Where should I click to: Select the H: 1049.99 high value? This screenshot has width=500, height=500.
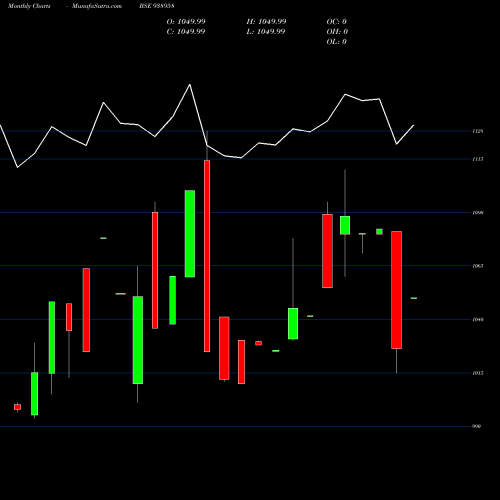coord(266,22)
